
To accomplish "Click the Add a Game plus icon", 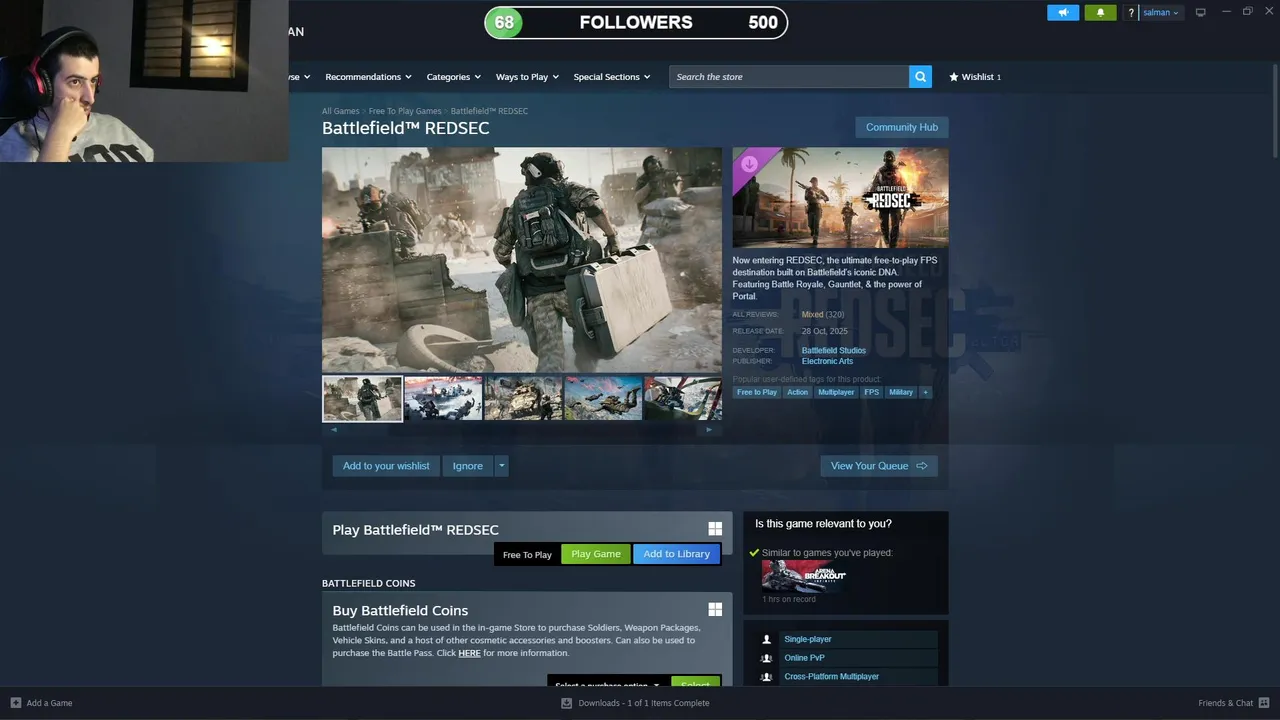I will click(15, 703).
